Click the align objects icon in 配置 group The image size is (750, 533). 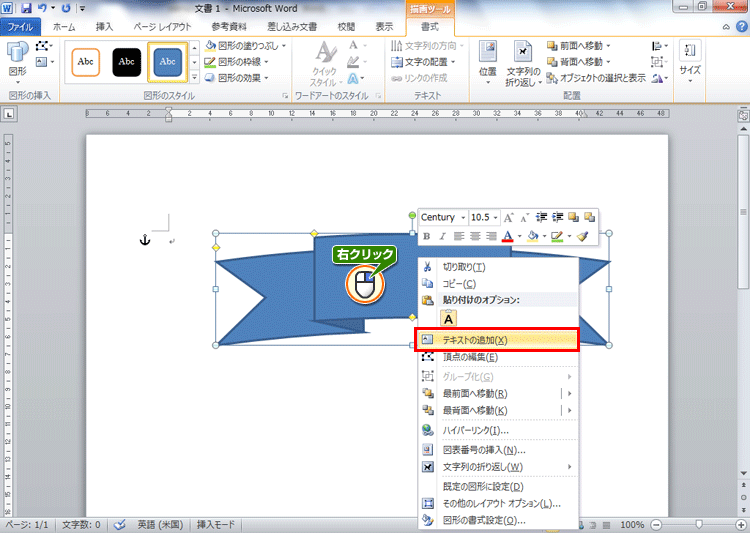coord(660,46)
